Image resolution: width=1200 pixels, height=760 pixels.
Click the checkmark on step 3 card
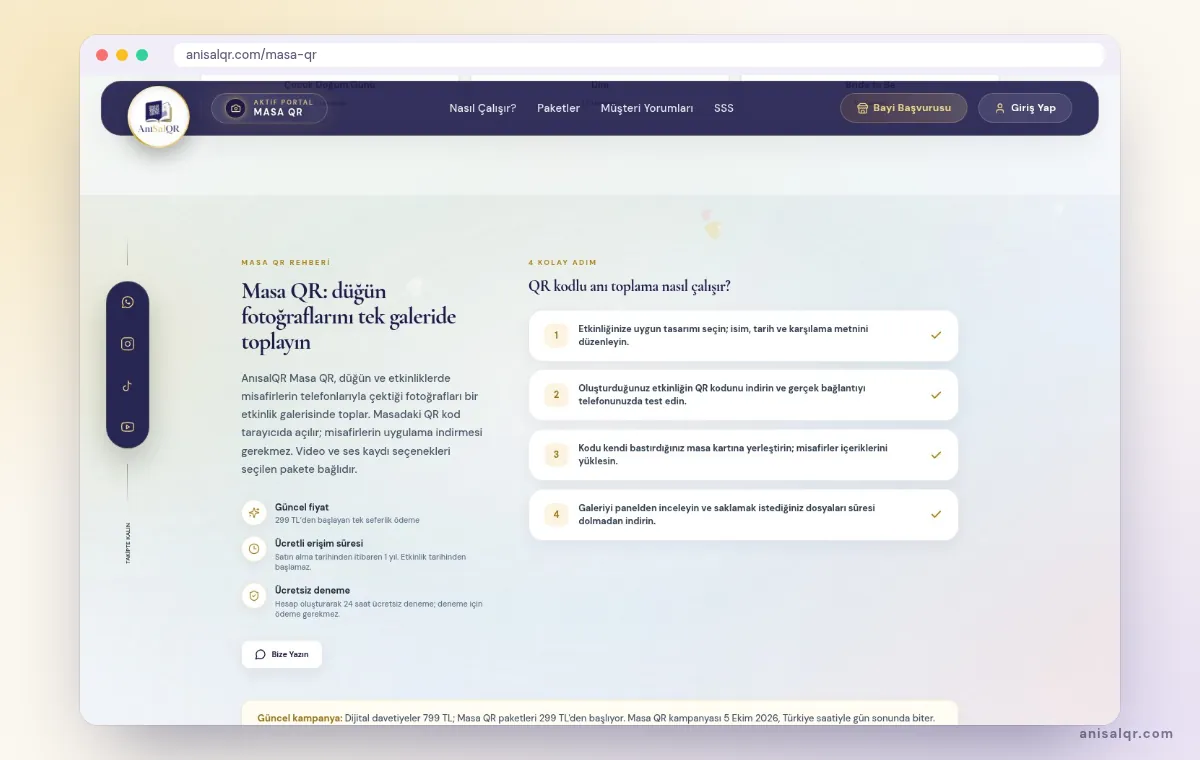[x=936, y=455]
